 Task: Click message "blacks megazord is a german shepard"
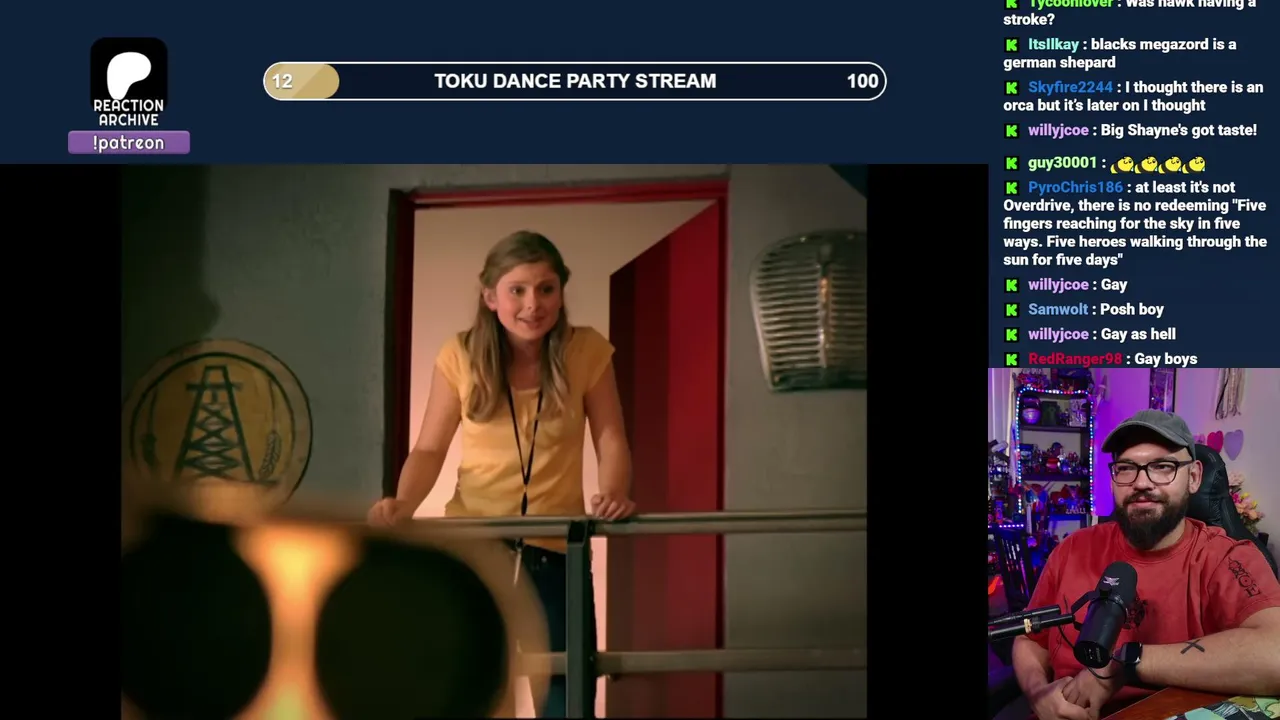click(x=1120, y=54)
